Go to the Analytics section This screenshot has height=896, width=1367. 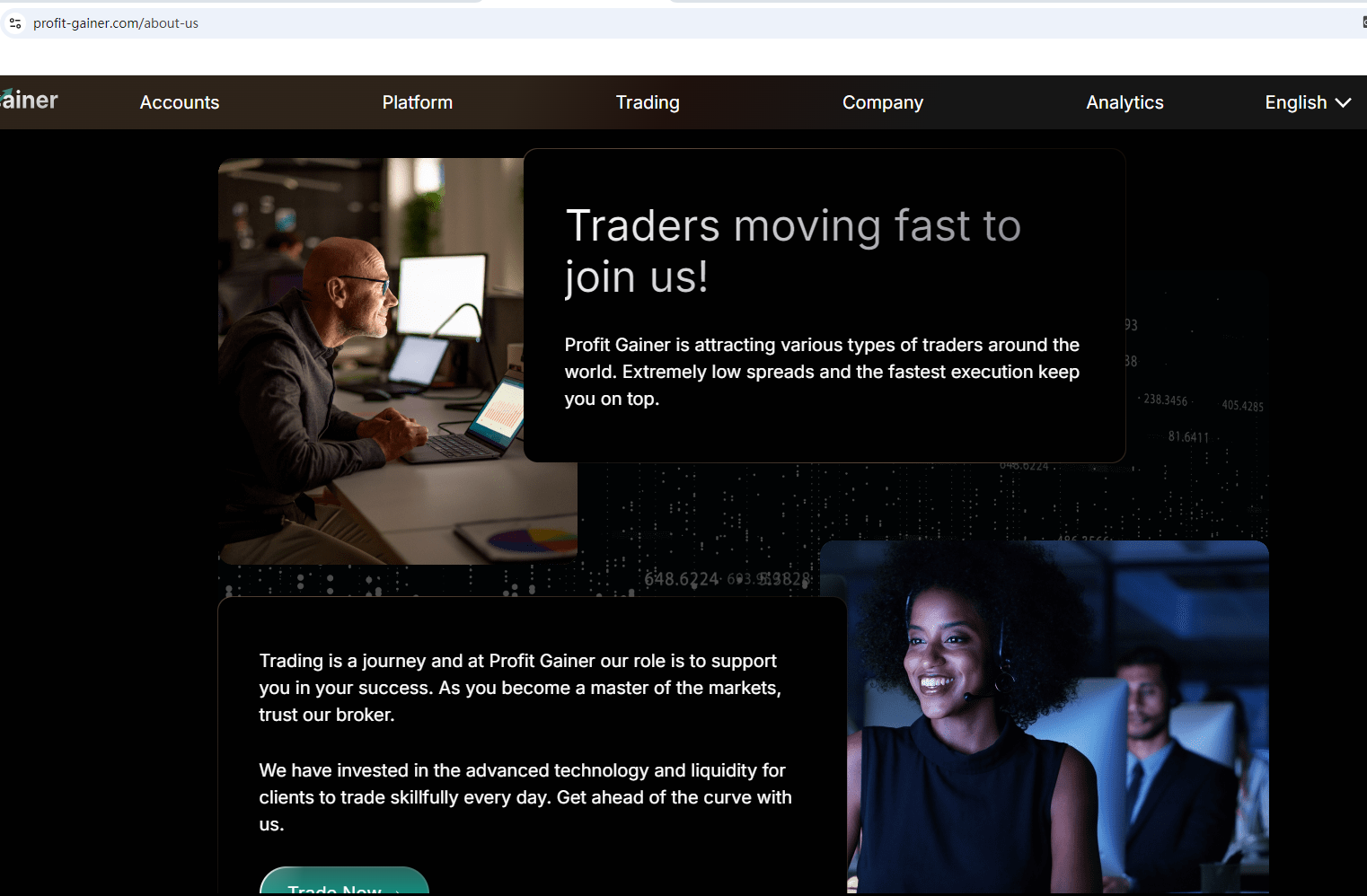coord(1124,102)
